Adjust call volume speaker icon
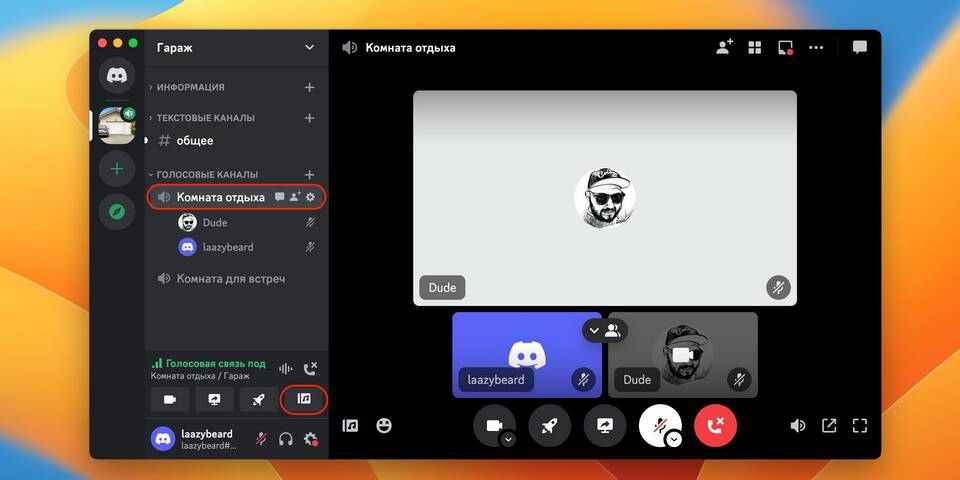The image size is (960, 480). pyautogui.click(x=798, y=426)
